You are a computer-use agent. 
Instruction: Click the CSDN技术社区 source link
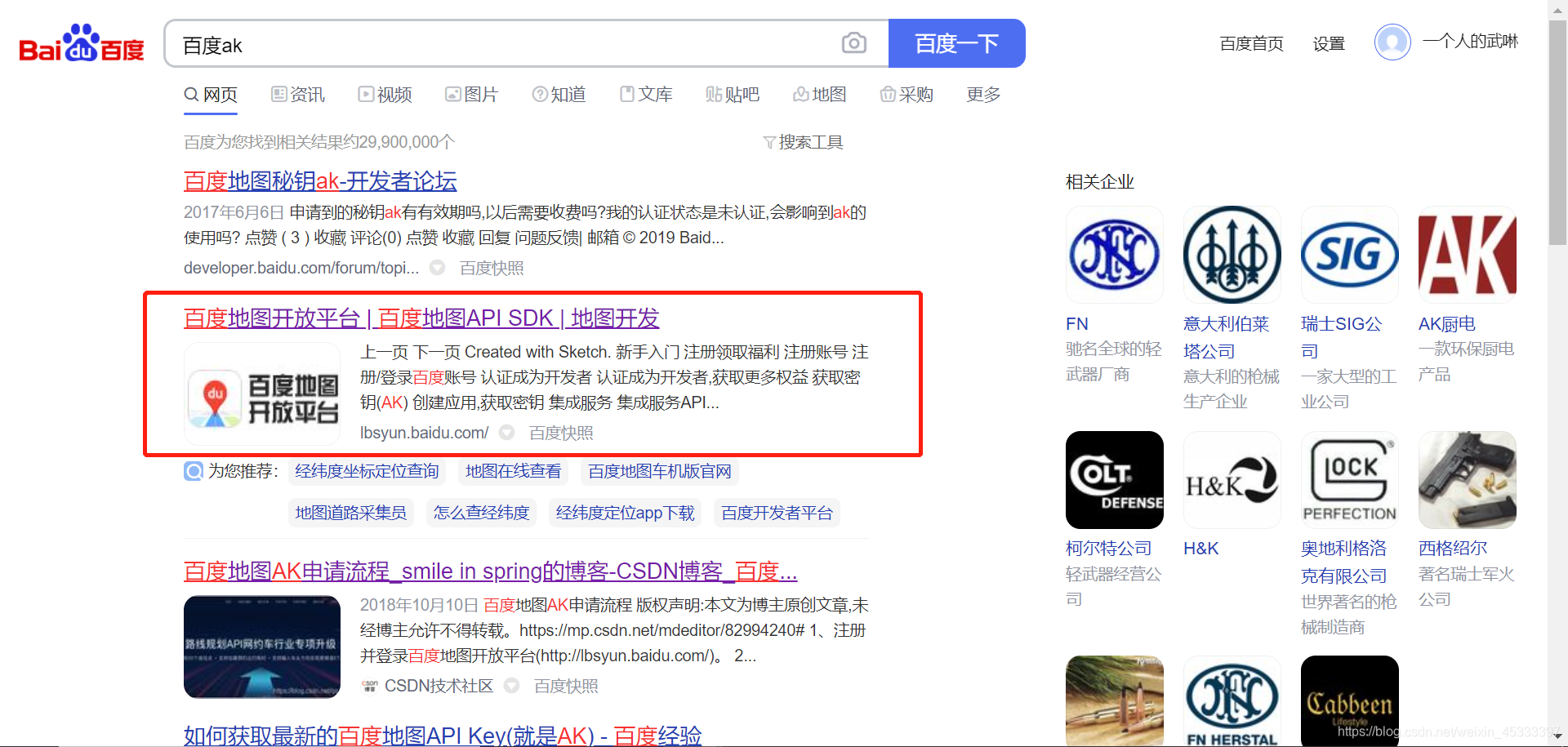click(x=439, y=686)
